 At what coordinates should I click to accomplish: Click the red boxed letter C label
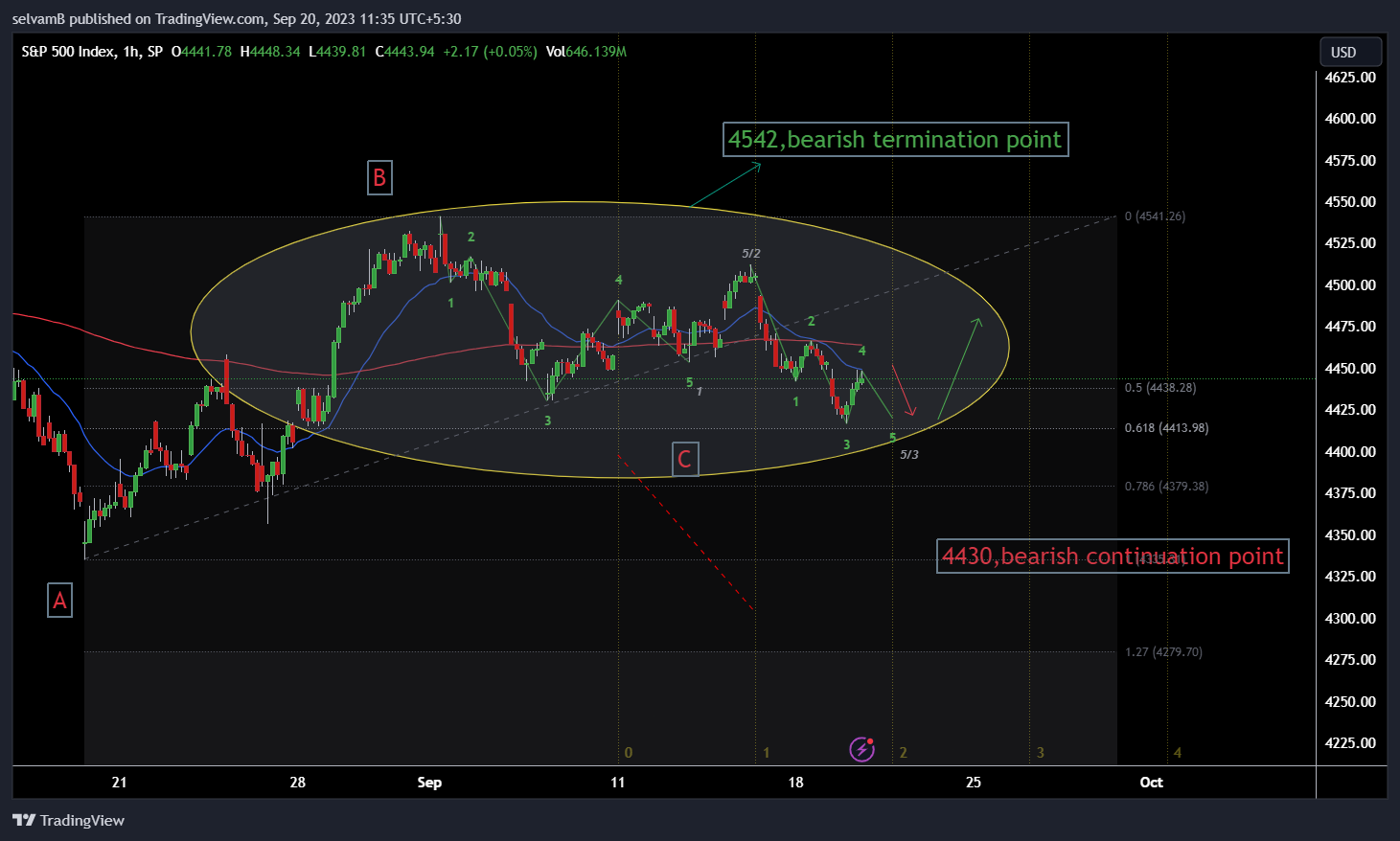pos(685,459)
